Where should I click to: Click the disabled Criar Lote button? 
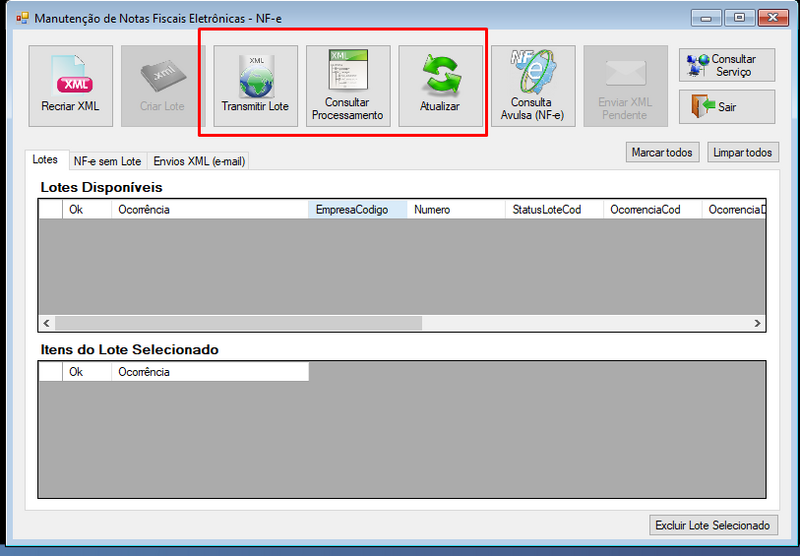pos(163,86)
